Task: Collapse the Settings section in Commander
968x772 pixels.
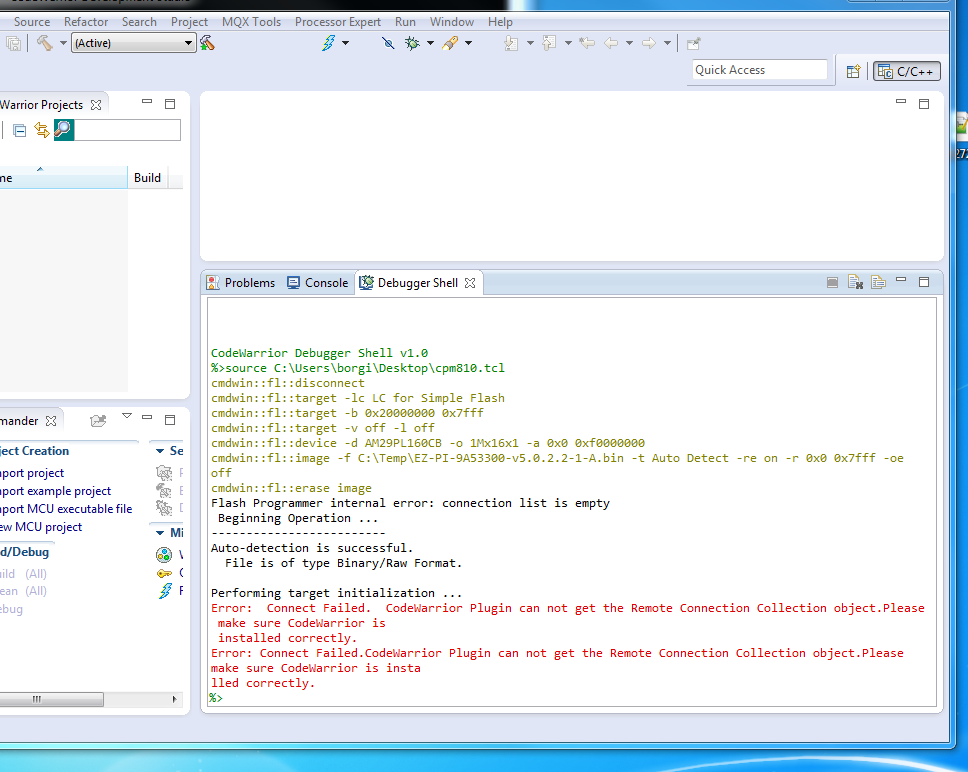Action: coord(160,451)
